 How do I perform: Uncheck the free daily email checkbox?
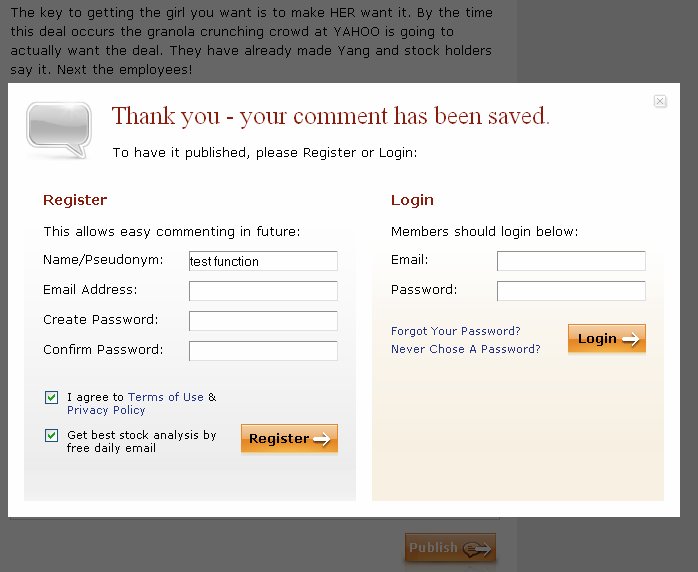click(x=52, y=436)
